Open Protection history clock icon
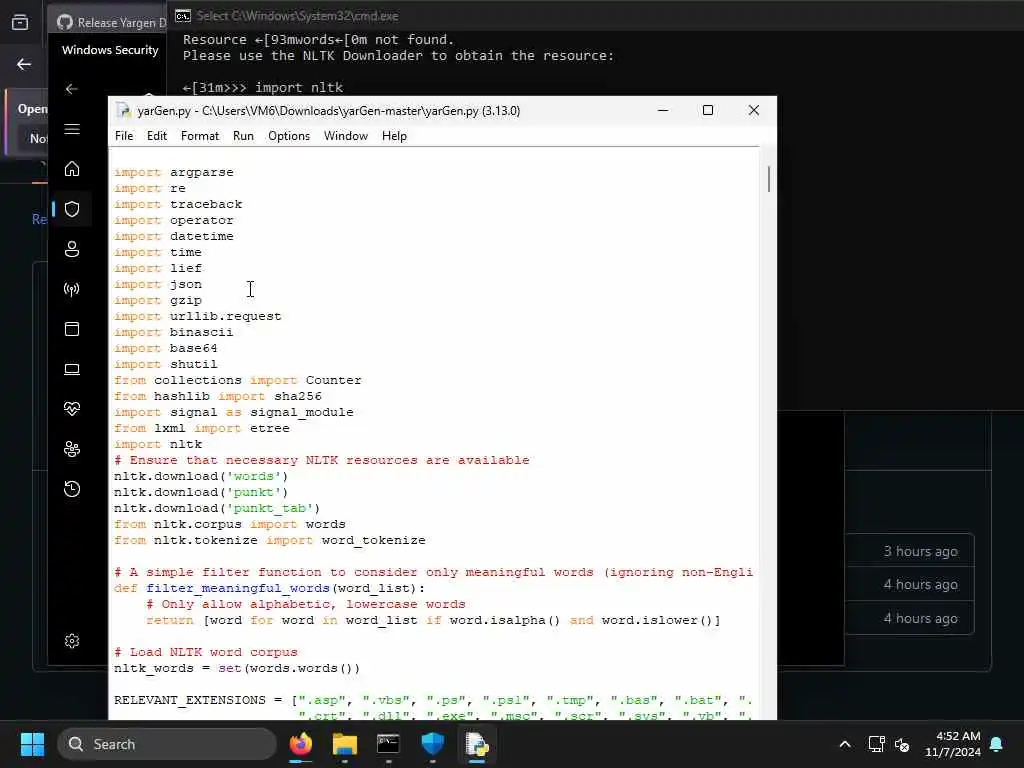This screenshot has height=768, width=1024. point(72,488)
